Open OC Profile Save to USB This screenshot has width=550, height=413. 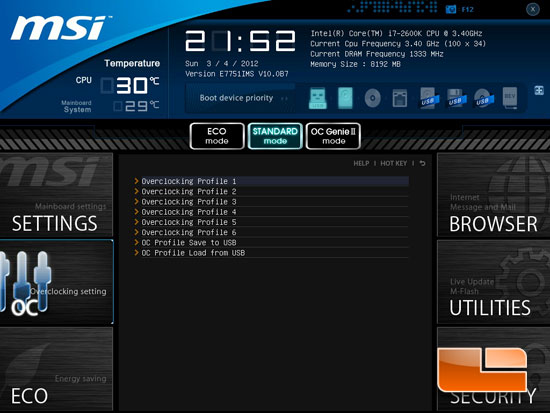(x=271, y=242)
